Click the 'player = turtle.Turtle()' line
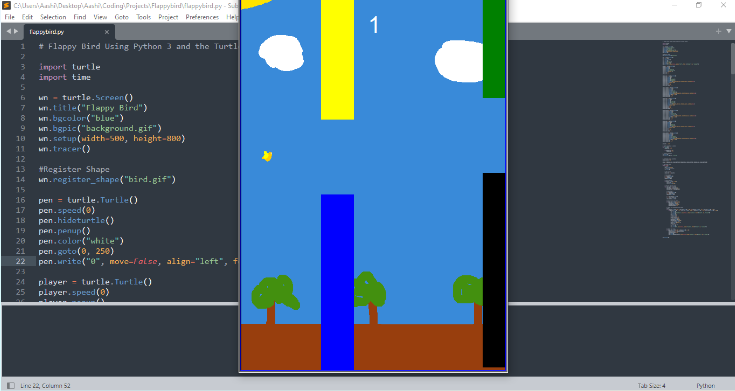 pos(95,282)
